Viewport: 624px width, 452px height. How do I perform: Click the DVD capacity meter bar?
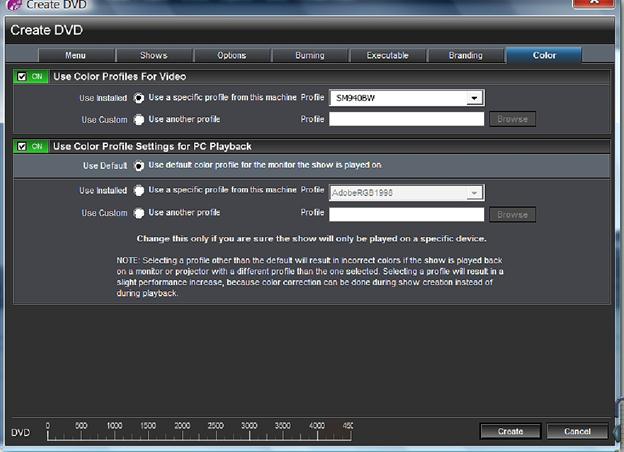click(199, 432)
